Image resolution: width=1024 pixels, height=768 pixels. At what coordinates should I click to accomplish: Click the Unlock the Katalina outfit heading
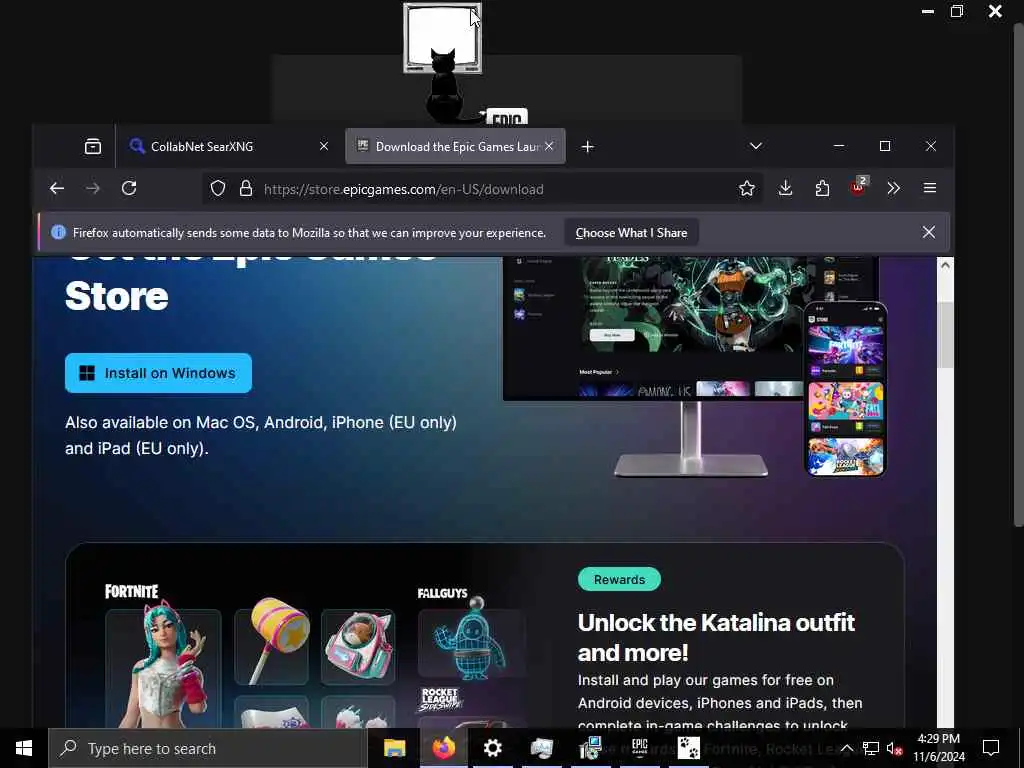pyautogui.click(x=716, y=637)
